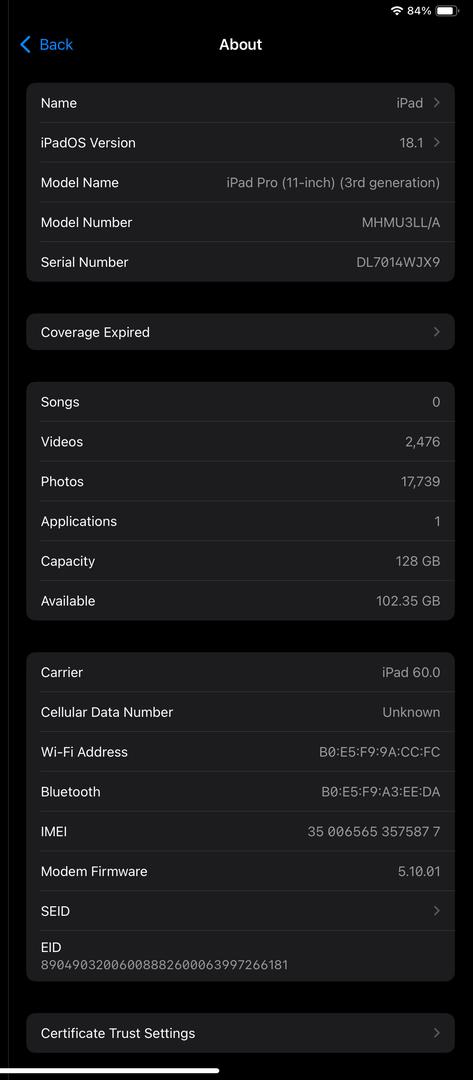Viewport: 473px width, 1080px height.
Task: Select the Bluetooth address value
Action: [381, 792]
